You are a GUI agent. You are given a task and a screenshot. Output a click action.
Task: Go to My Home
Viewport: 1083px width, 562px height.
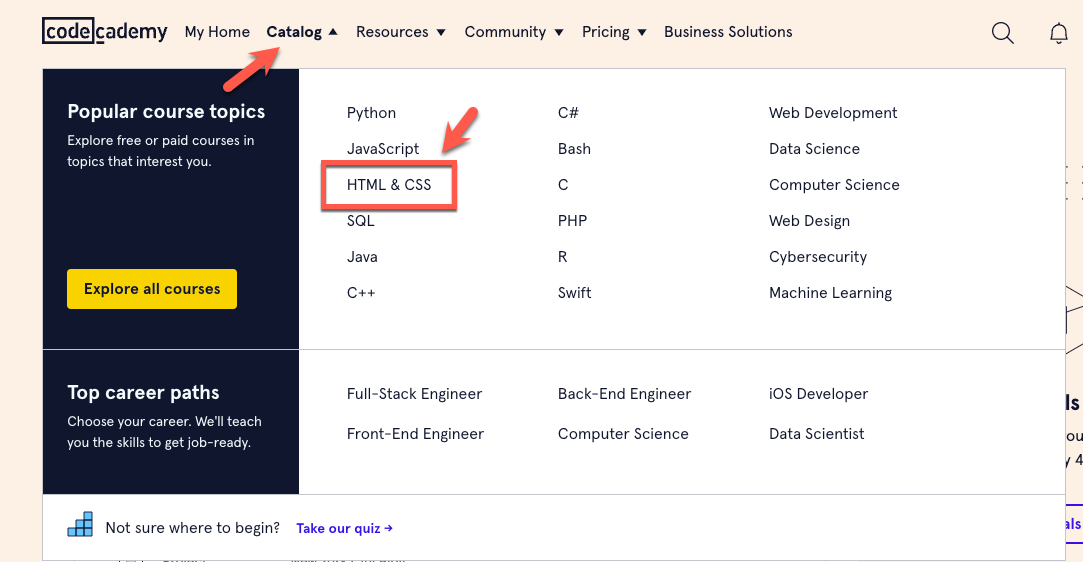(217, 32)
